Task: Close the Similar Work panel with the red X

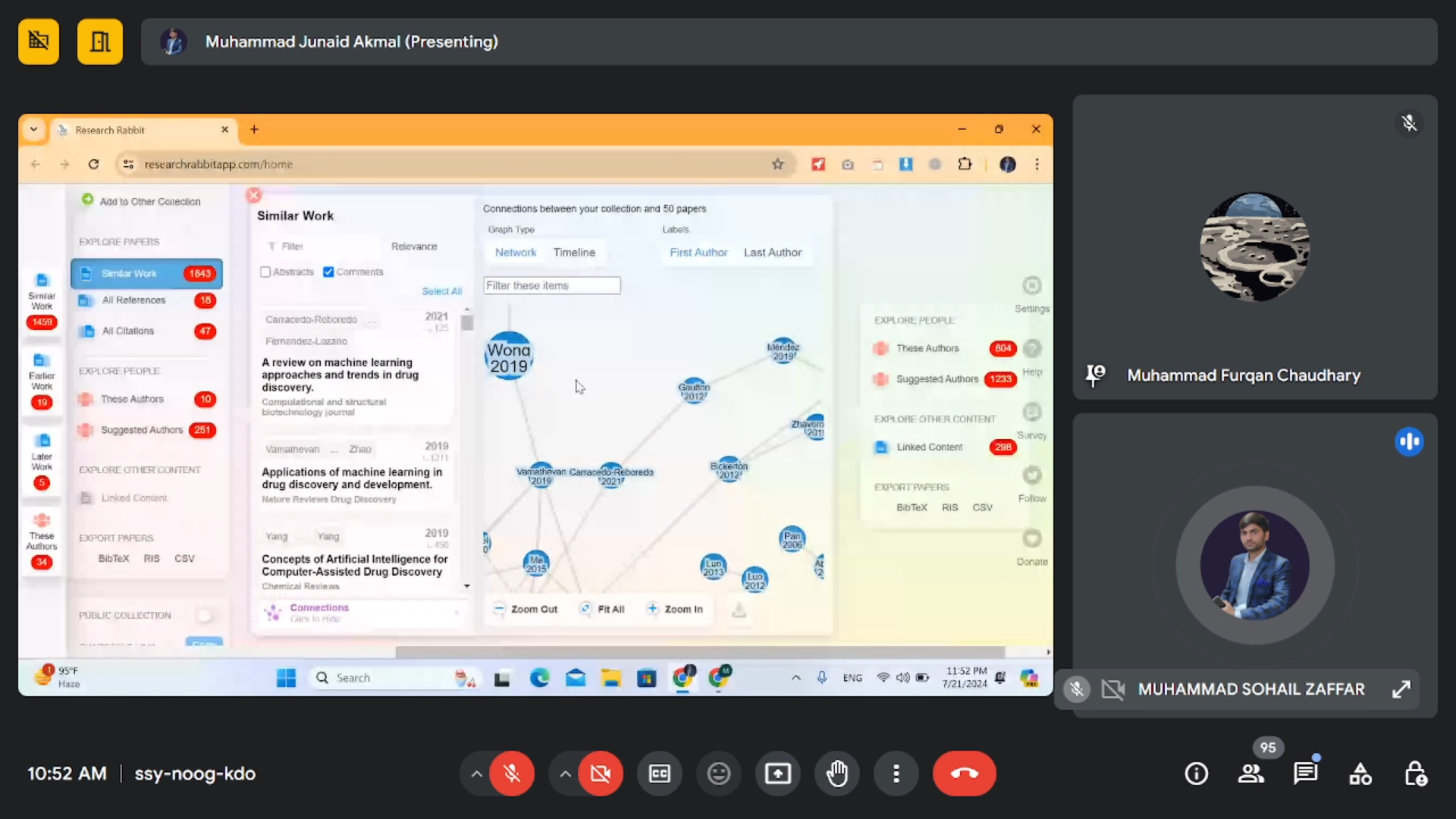Action: pyautogui.click(x=254, y=196)
